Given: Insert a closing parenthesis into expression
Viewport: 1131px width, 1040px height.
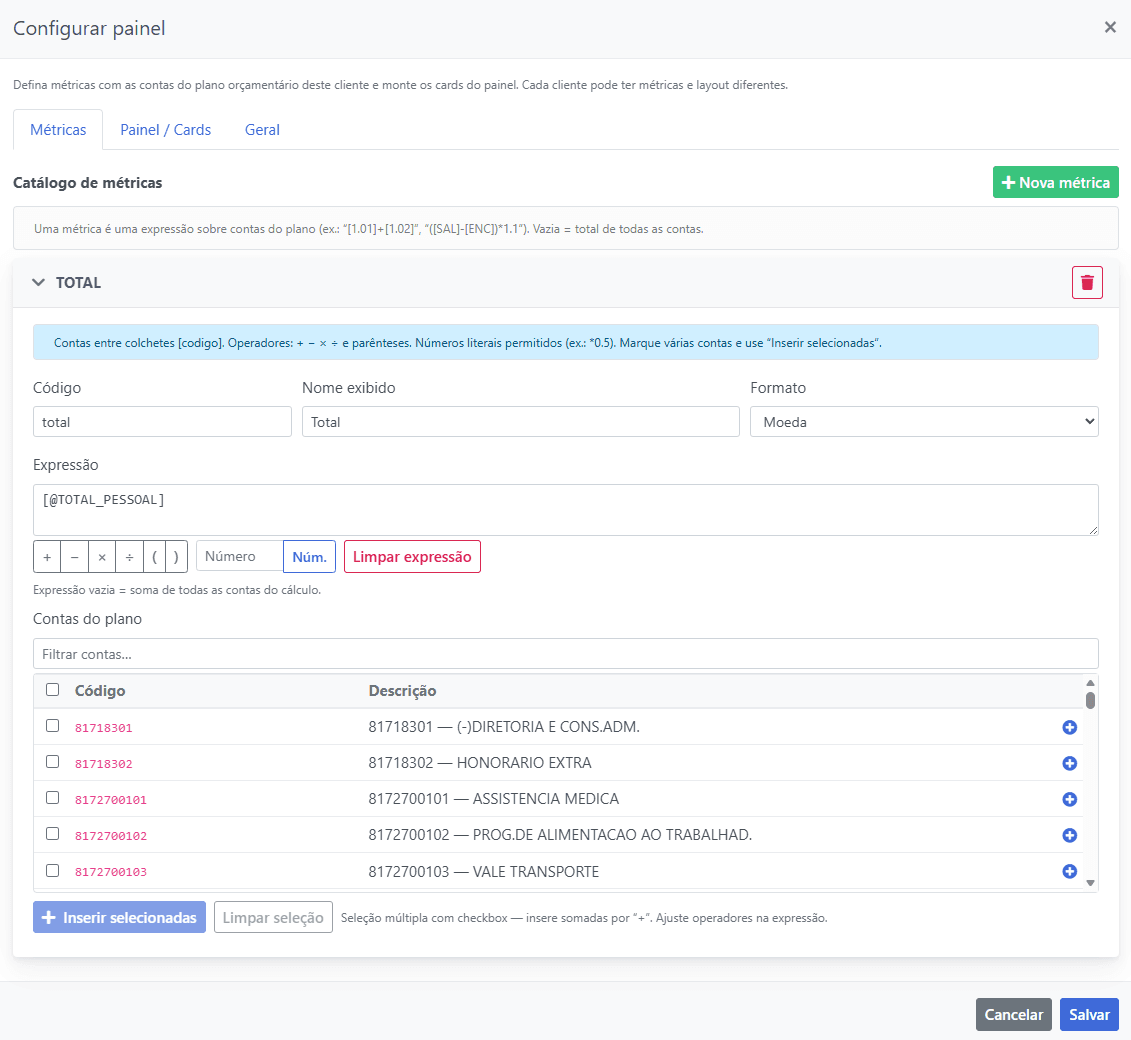Looking at the screenshot, I should point(176,557).
